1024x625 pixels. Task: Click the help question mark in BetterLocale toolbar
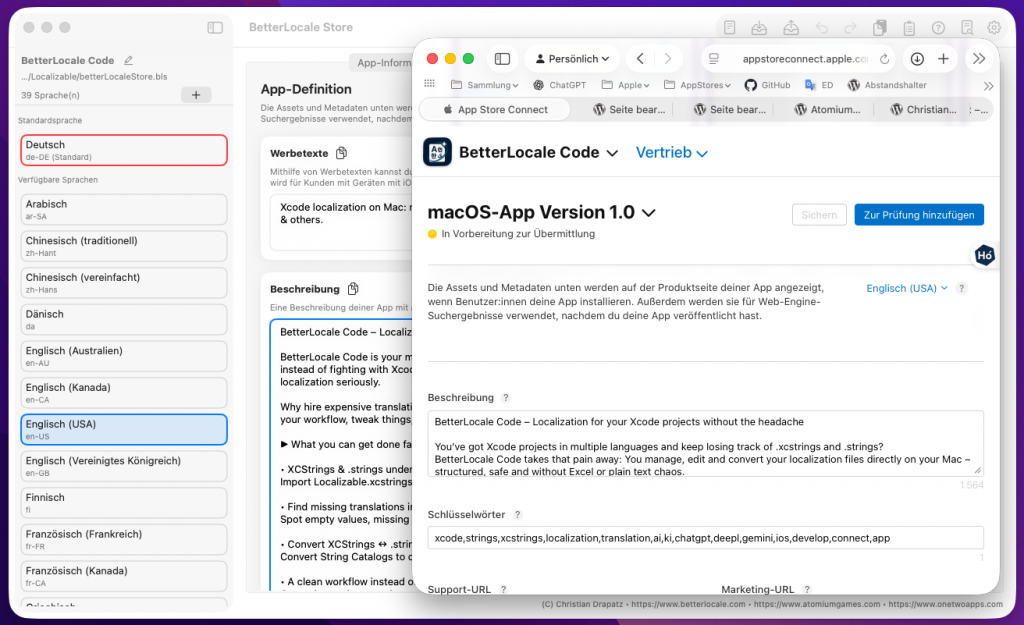click(x=938, y=28)
